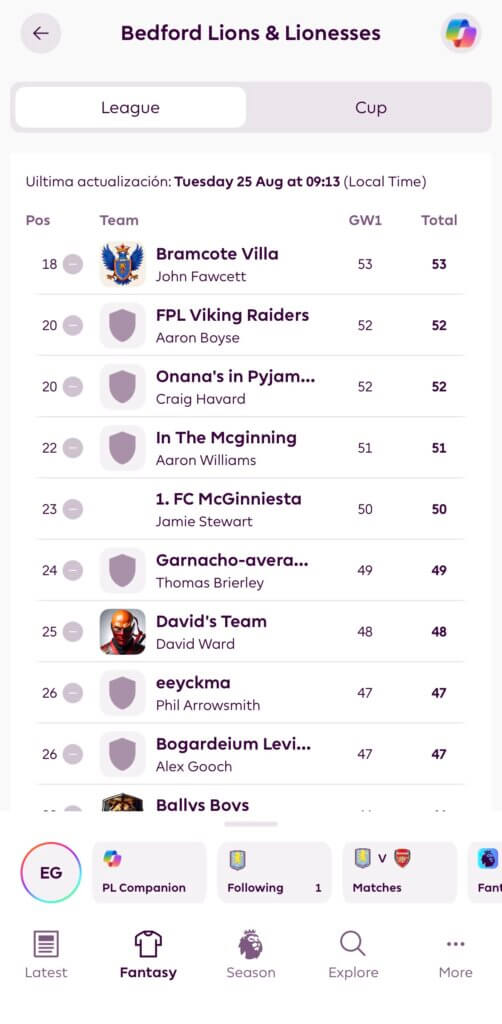Switch to the Cup tab
Image resolution: width=502 pixels, height=1024 pixels.
click(371, 108)
